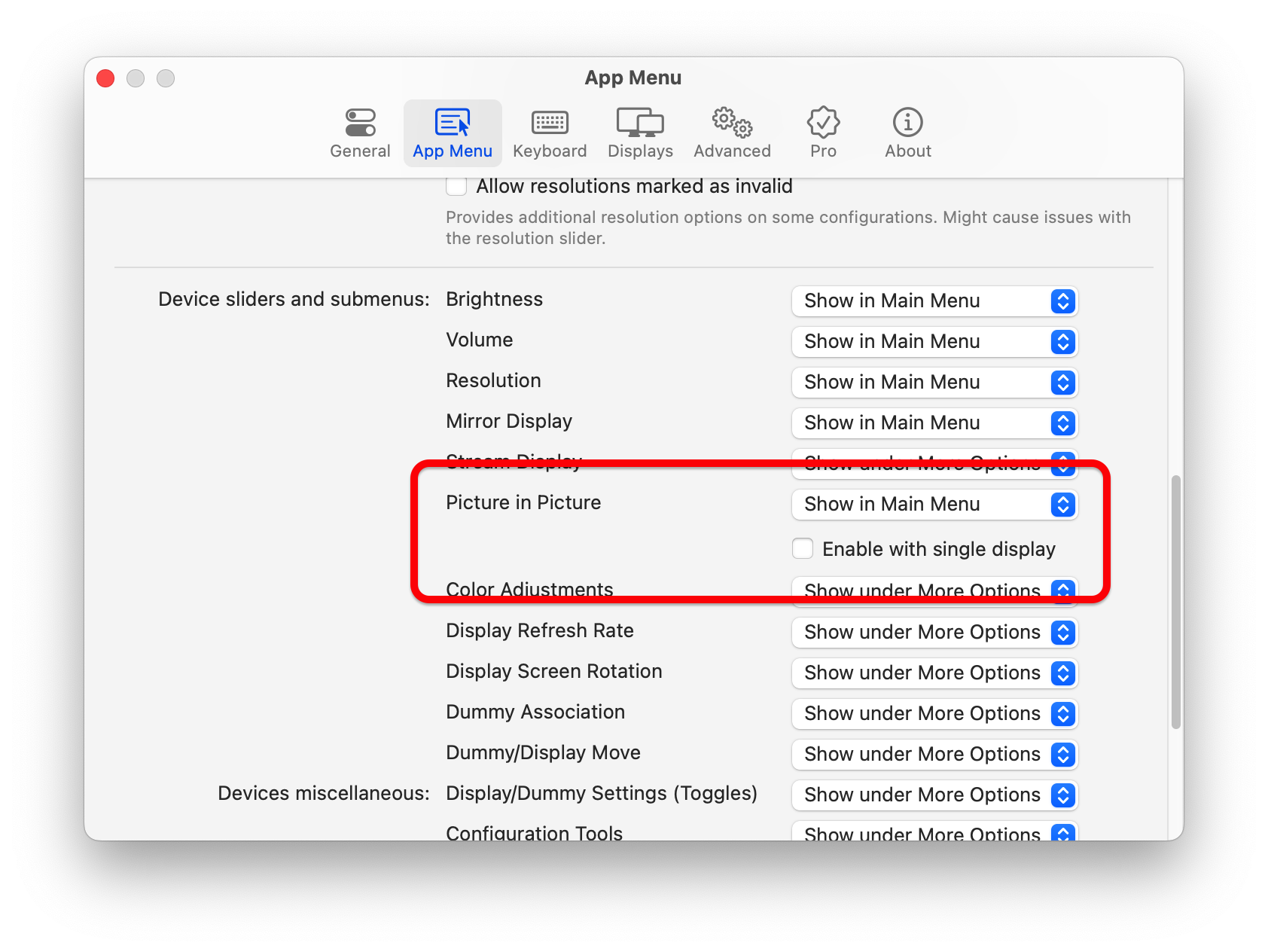View the About section

907,133
